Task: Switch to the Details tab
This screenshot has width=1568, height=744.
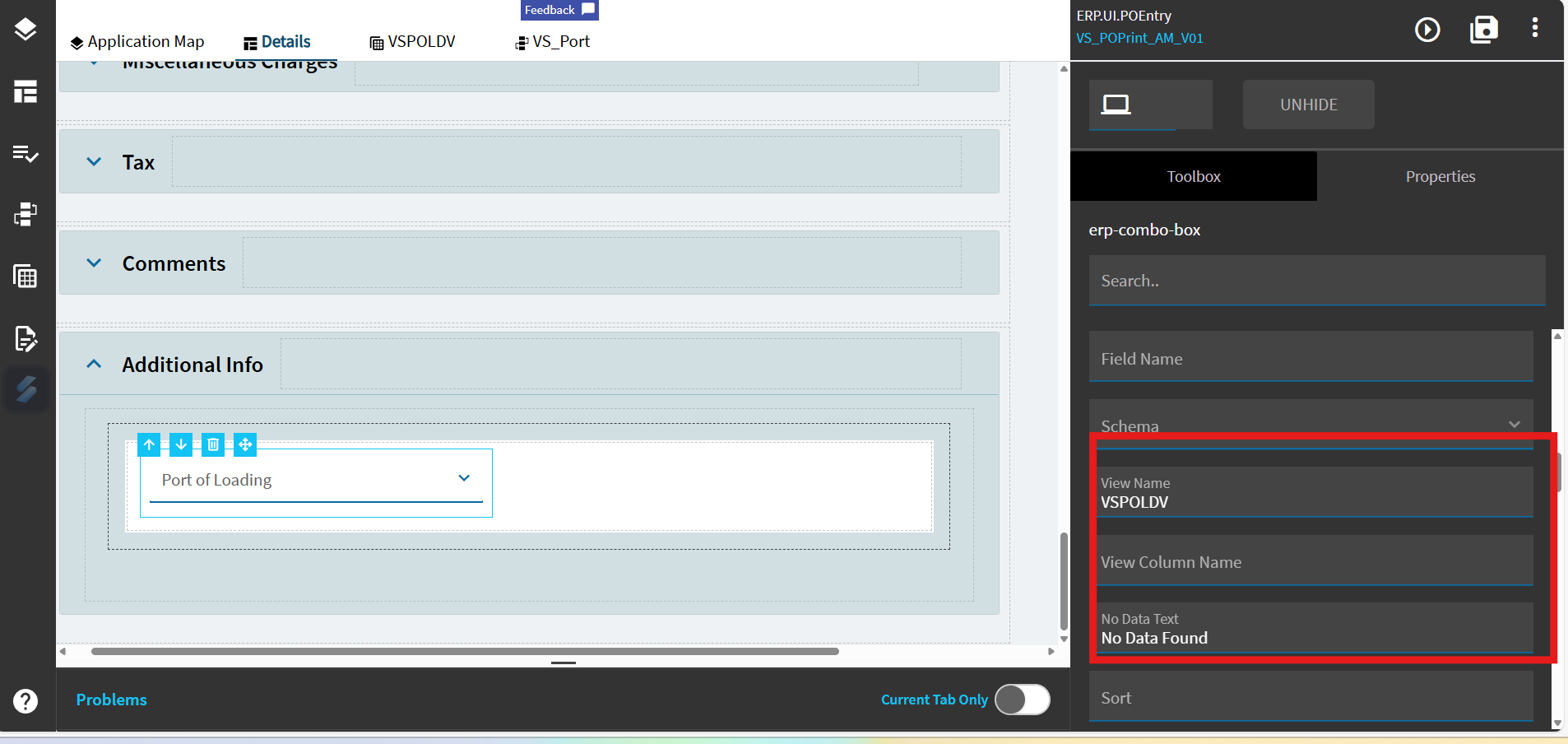Action: click(x=277, y=42)
